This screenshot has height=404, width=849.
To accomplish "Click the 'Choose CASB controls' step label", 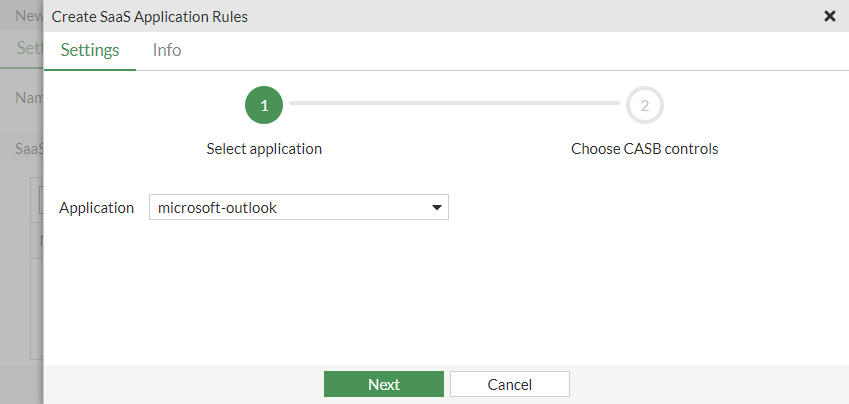I will 645,149.
